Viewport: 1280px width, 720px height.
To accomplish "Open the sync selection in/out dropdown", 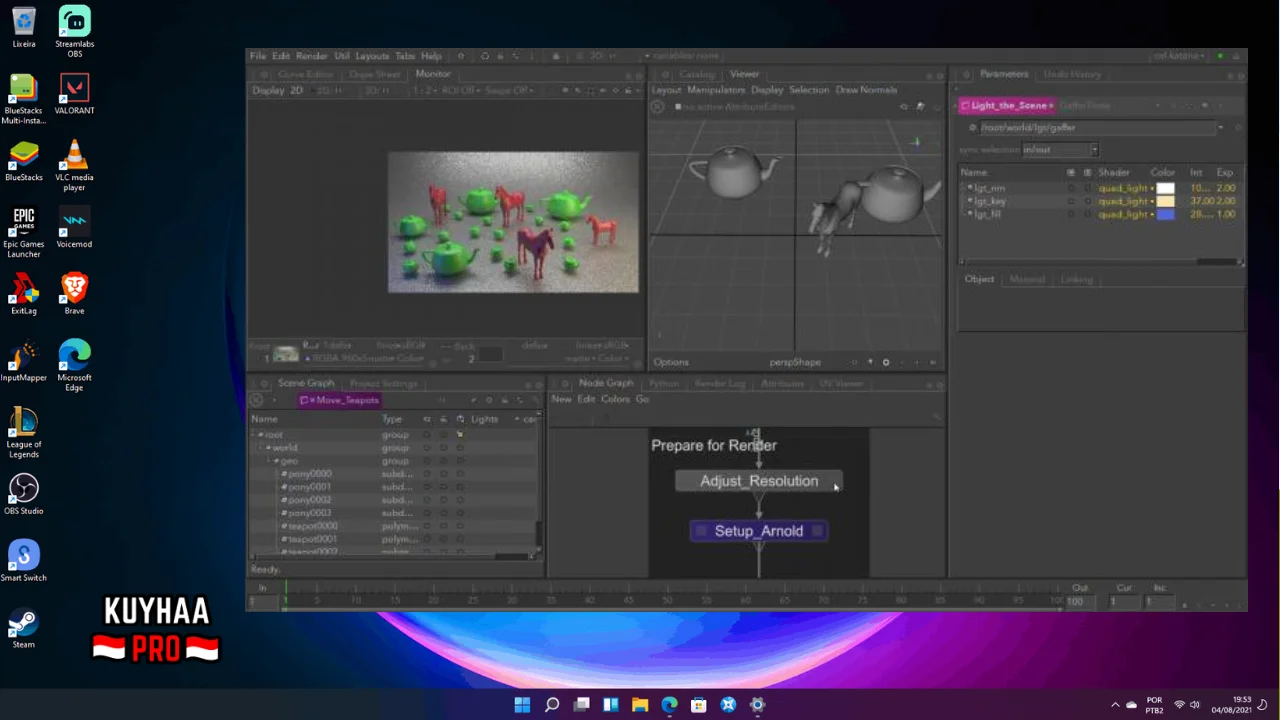I will click(1060, 150).
